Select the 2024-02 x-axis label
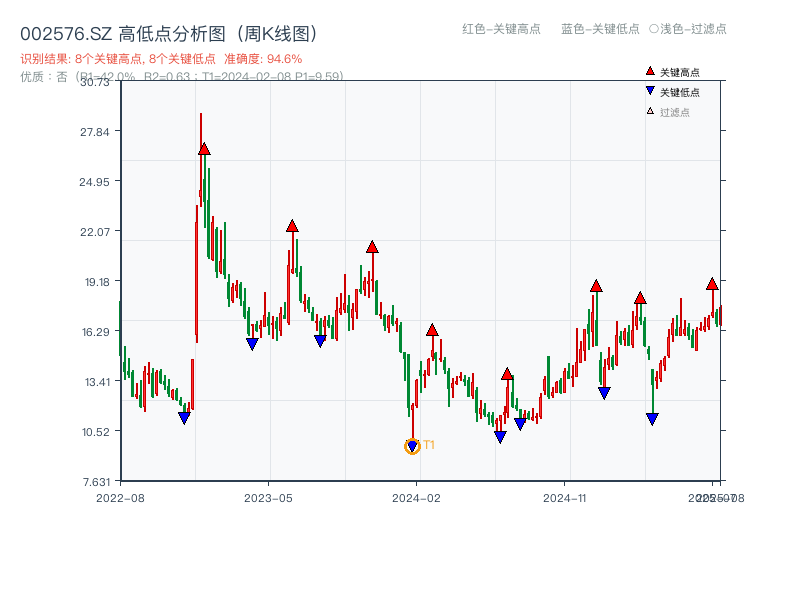Screen dimensions: 800x600 [x=417, y=497]
